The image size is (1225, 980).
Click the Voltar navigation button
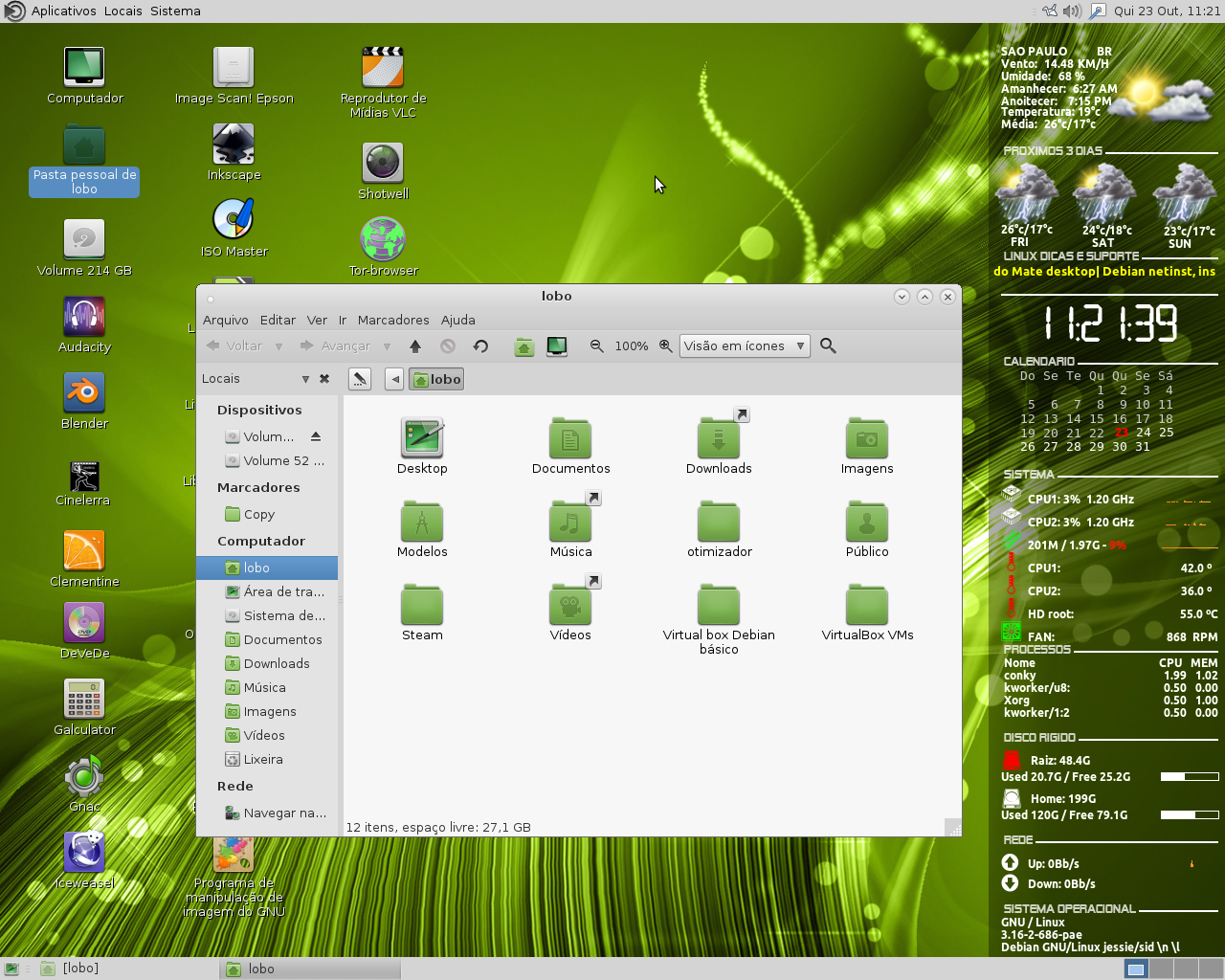coord(236,345)
